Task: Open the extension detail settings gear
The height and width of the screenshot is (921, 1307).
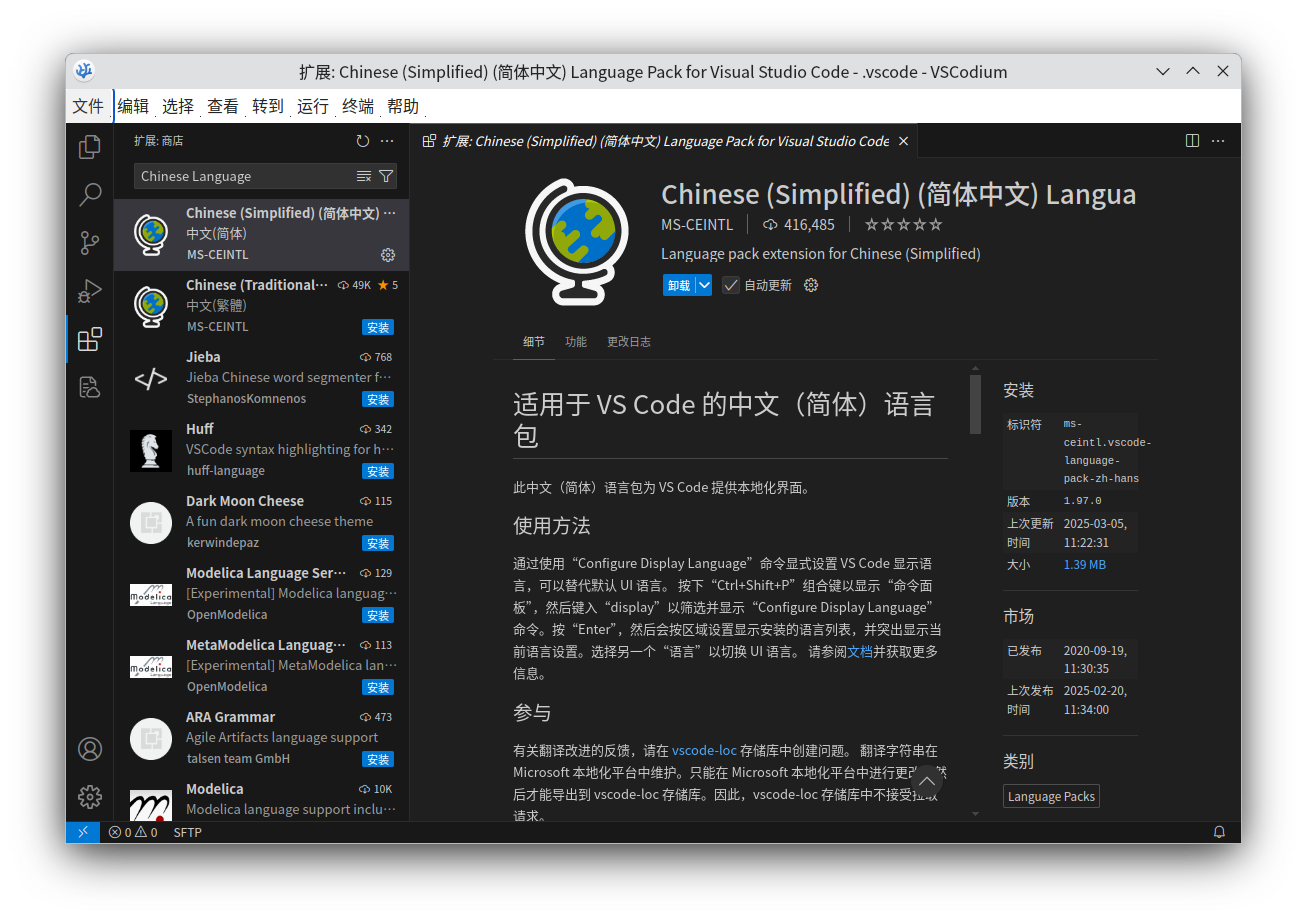Action: coord(811,285)
